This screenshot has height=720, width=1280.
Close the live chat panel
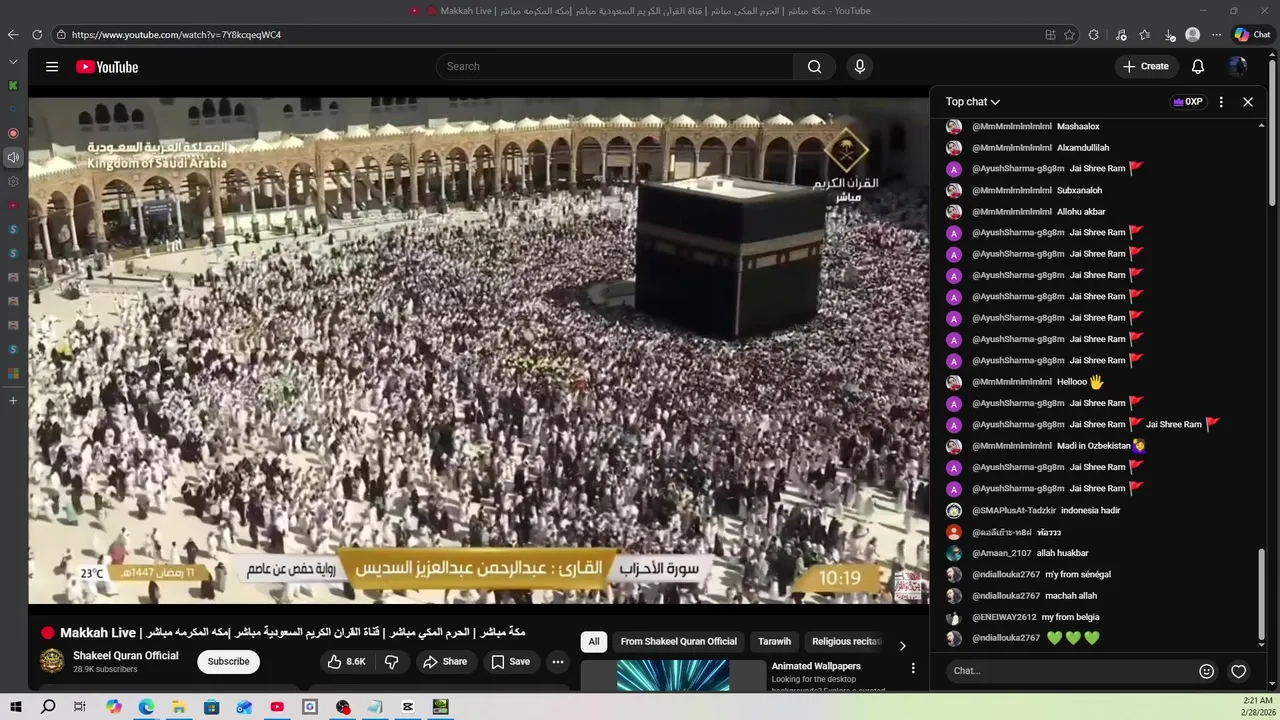[x=1248, y=102]
